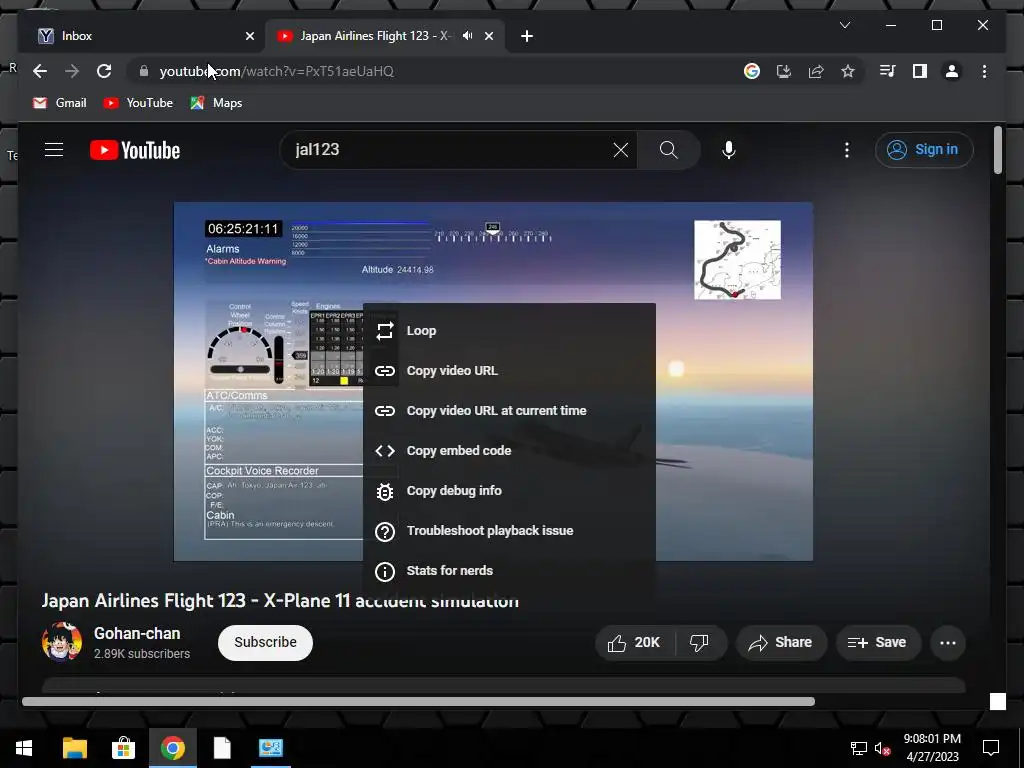Open the muted volume tray icon

click(882, 748)
